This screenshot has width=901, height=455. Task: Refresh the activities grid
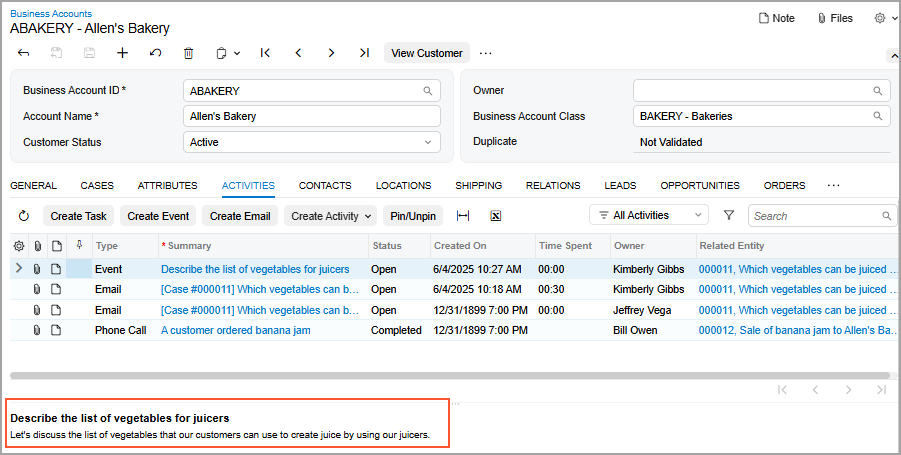pyautogui.click(x=25, y=216)
